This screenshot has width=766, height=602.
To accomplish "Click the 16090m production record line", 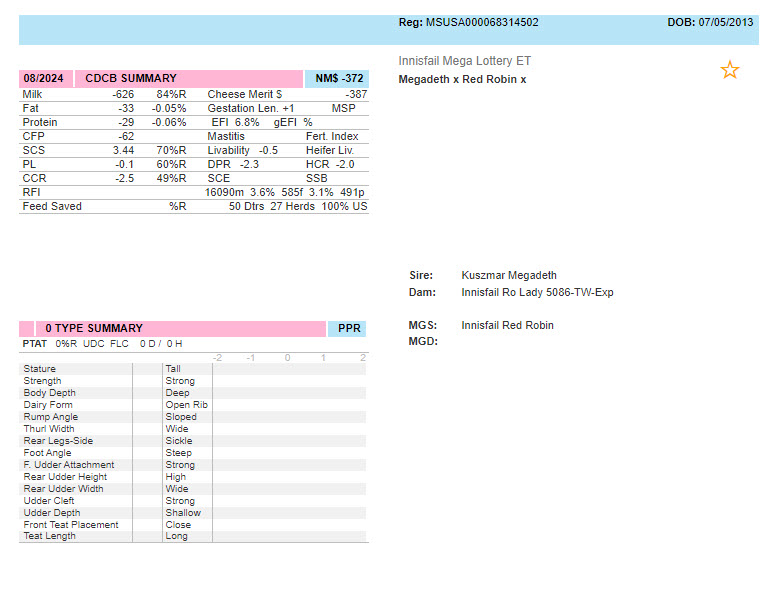I will tap(284, 192).
